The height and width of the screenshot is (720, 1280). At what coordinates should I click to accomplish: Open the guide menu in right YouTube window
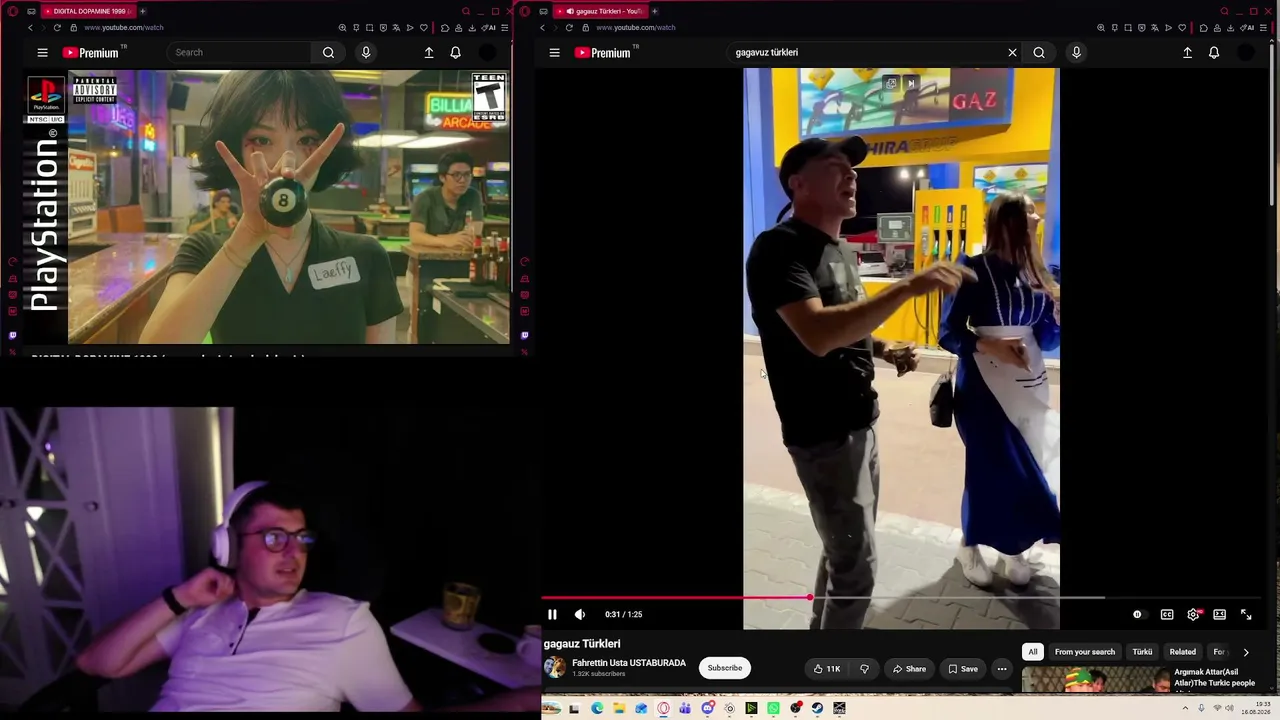point(554,53)
